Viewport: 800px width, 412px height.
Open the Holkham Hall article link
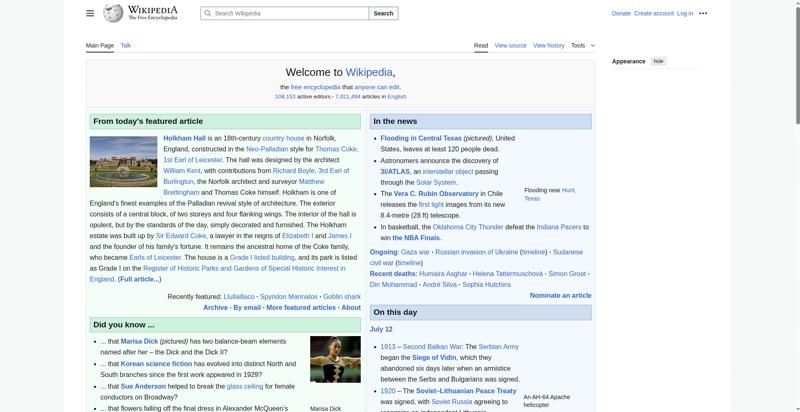click(x=184, y=138)
